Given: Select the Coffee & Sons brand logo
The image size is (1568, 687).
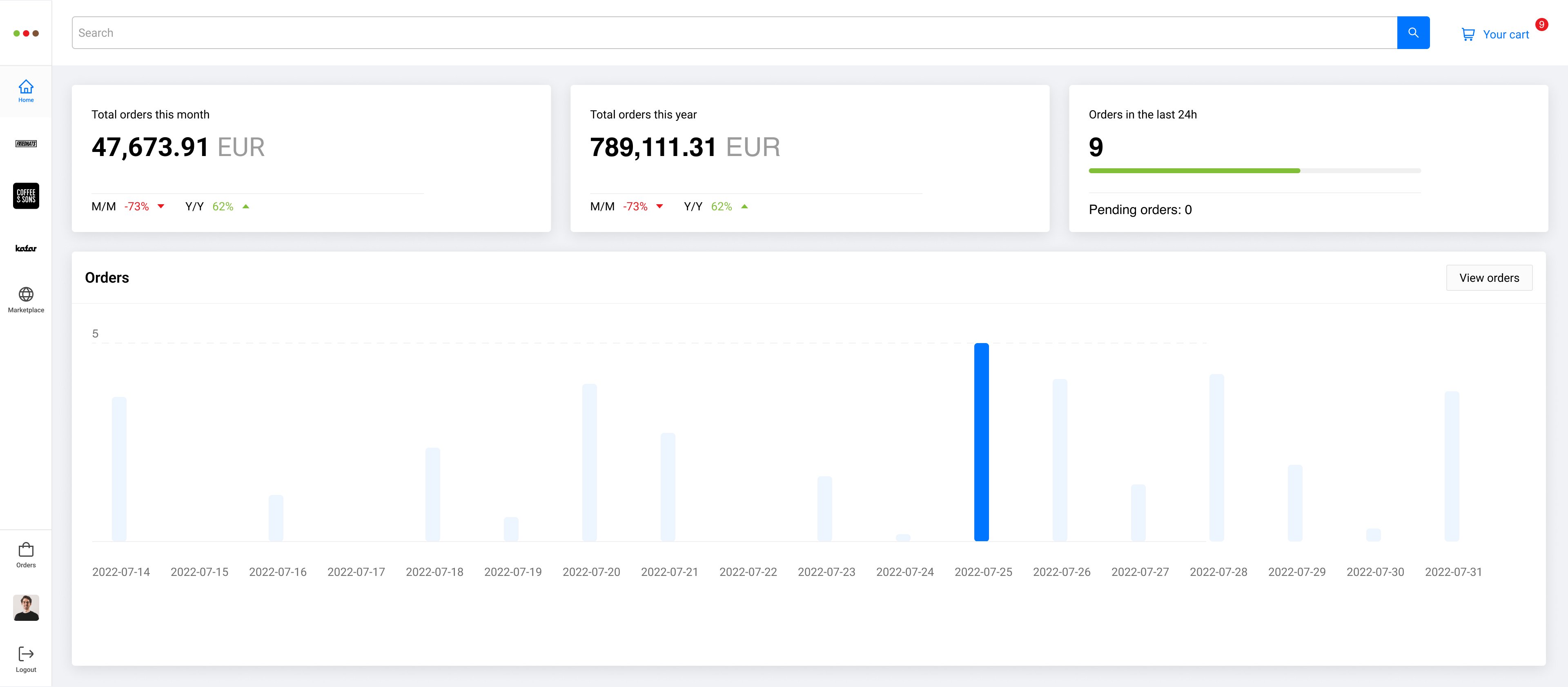Looking at the screenshot, I should 26,196.
